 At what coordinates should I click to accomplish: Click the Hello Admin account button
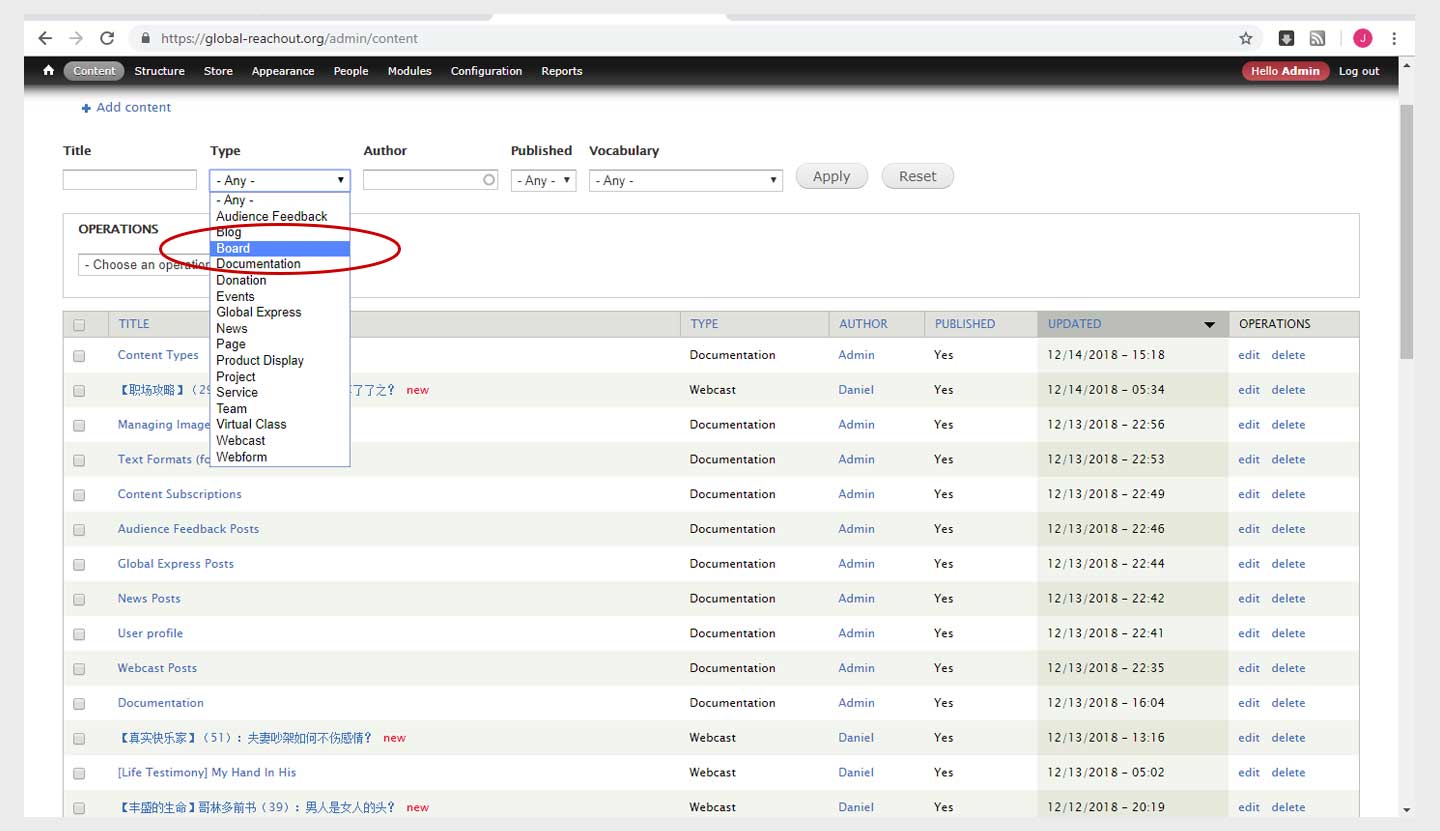[x=1285, y=71]
